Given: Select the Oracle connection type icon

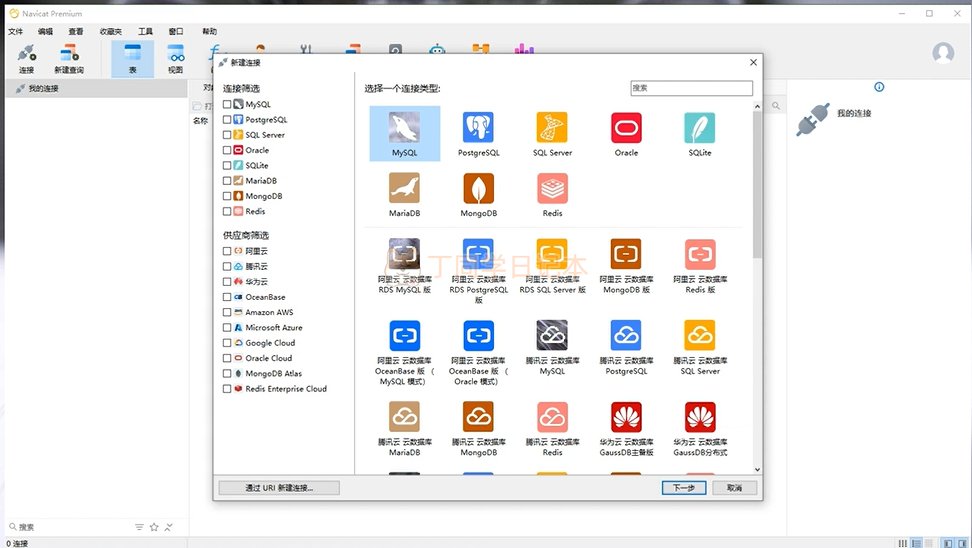Looking at the screenshot, I should coord(626,128).
